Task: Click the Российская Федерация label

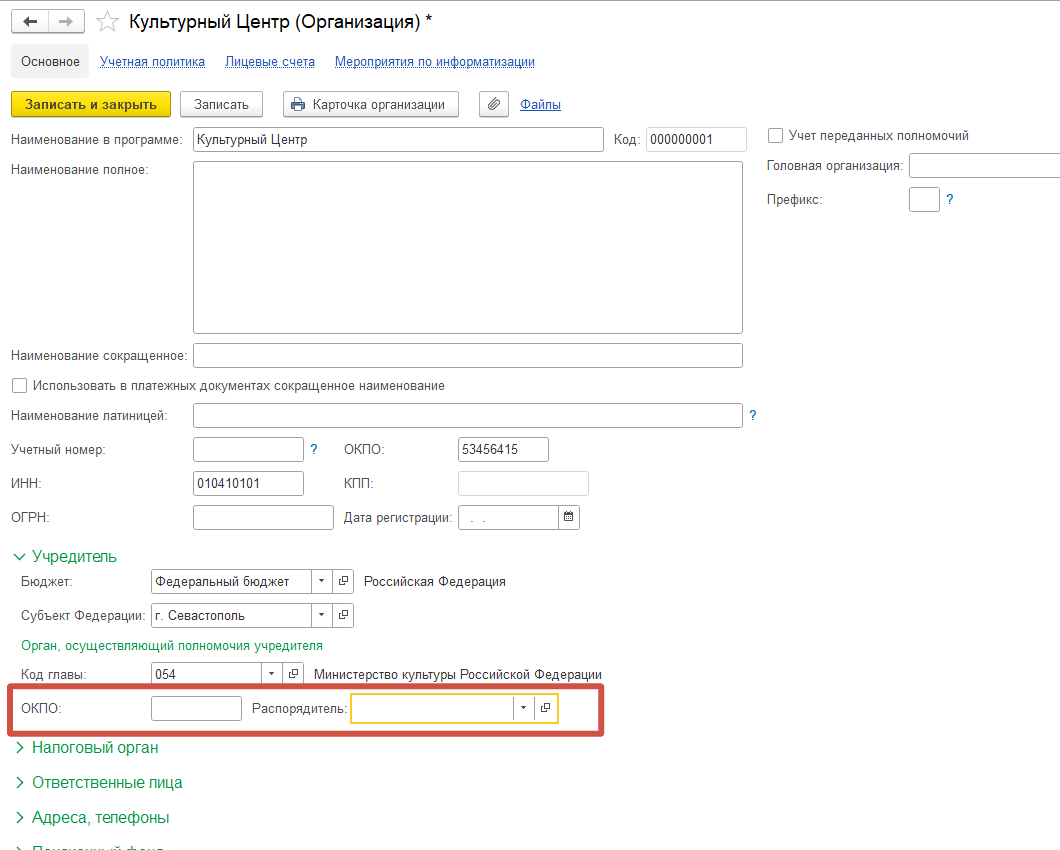Action: pyautogui.click(x=435, y=582)
